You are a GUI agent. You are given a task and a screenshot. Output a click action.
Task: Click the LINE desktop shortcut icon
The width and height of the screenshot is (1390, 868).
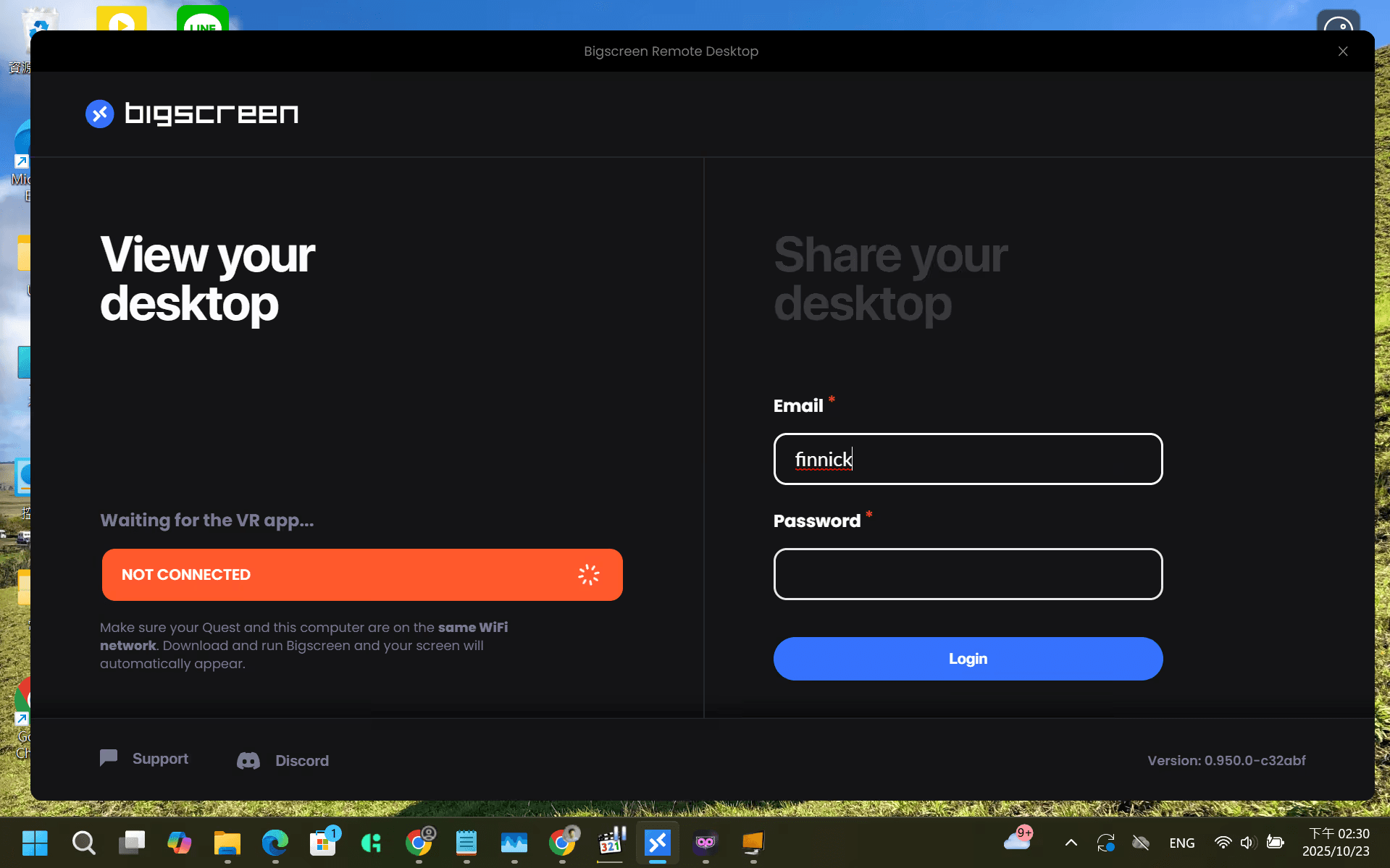pyautogui.click(x=203, y=19)
